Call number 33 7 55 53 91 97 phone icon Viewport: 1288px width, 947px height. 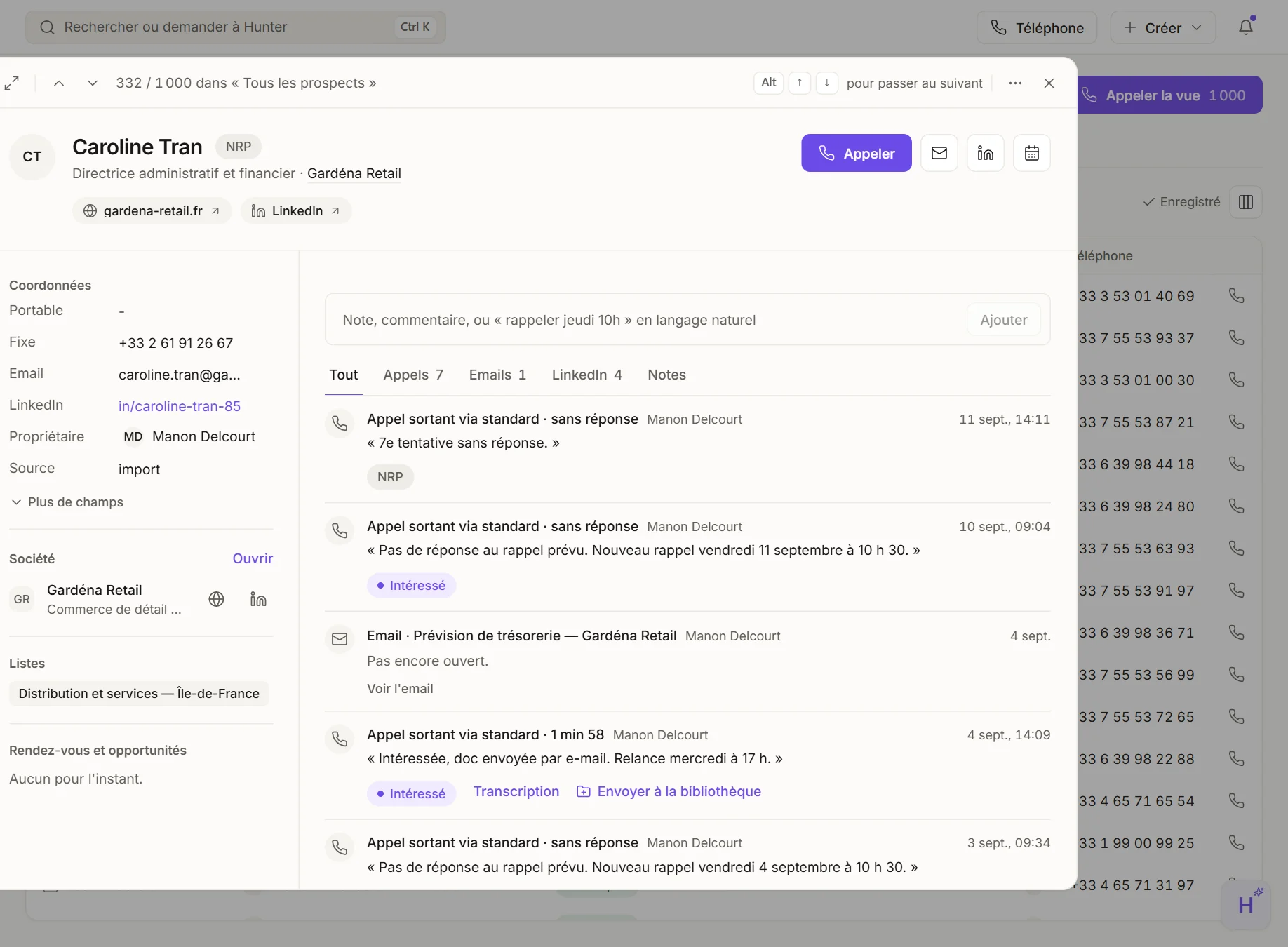pos(1237,591)
